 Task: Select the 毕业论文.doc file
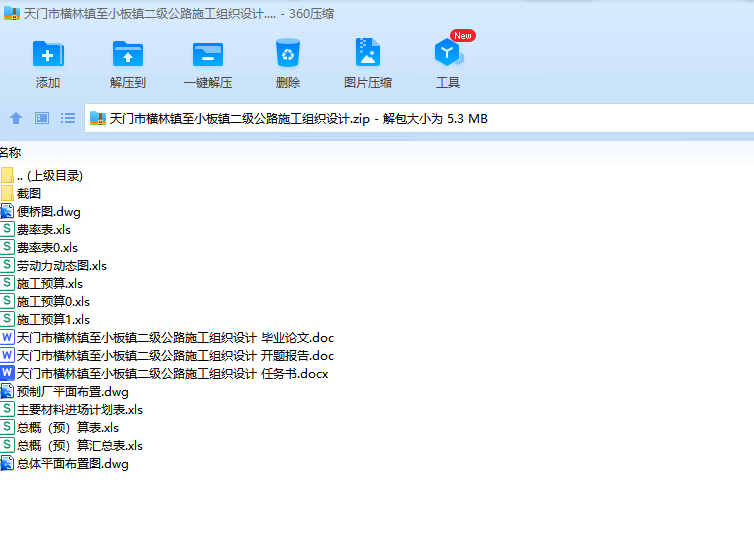pyautogui.click(x=167, y=337)
